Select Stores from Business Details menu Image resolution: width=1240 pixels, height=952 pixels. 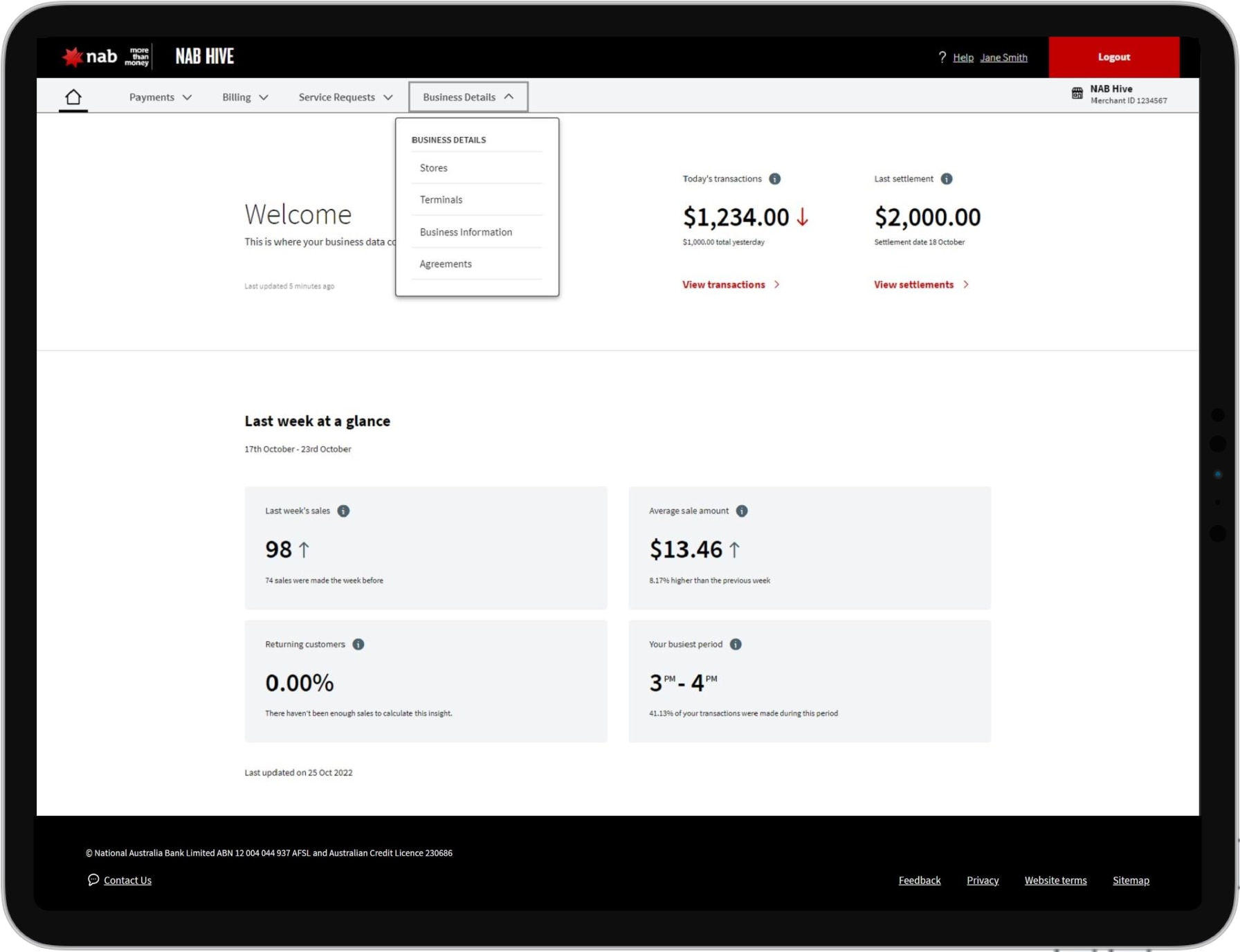click(x=434, y=168)
